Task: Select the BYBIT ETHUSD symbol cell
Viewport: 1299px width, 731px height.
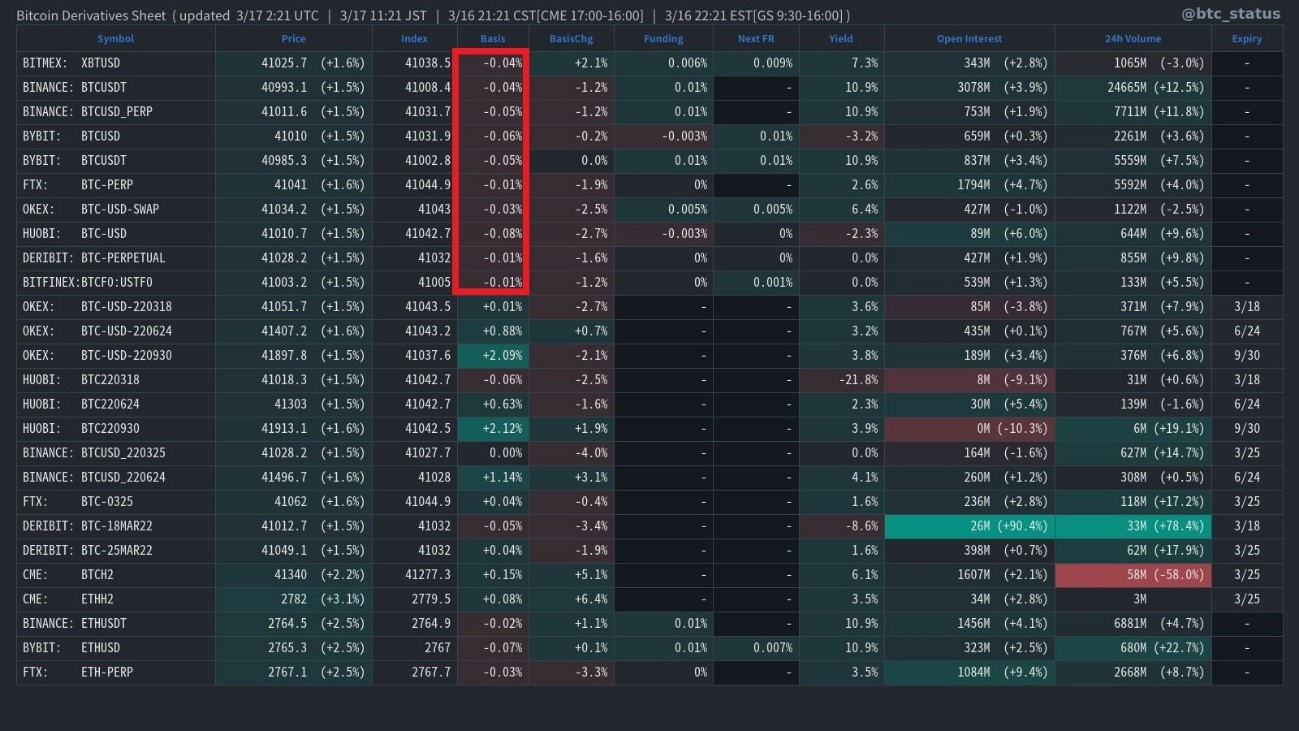Action: 116,648
